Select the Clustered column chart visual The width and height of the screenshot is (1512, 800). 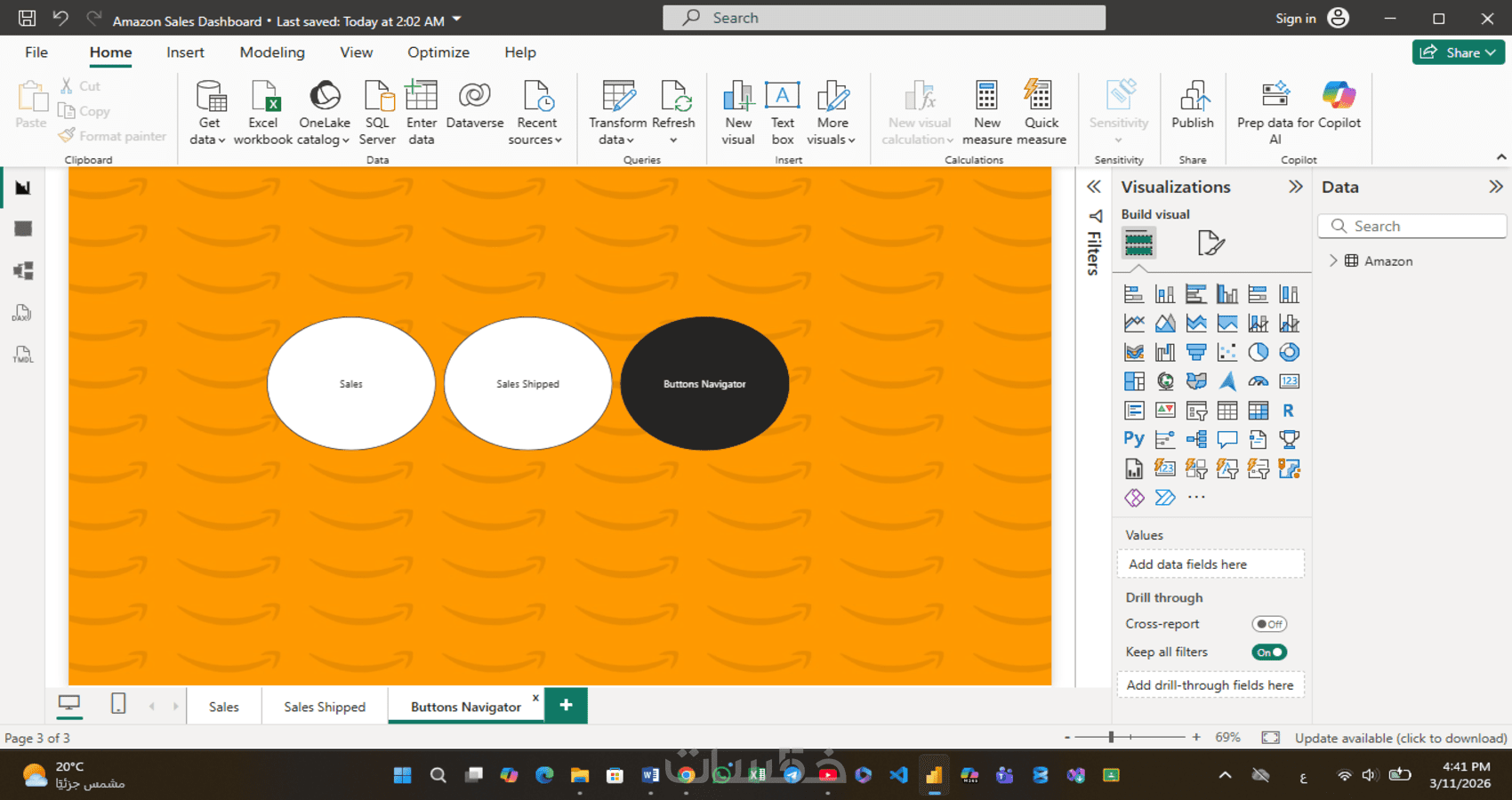tap(1227, 294)
